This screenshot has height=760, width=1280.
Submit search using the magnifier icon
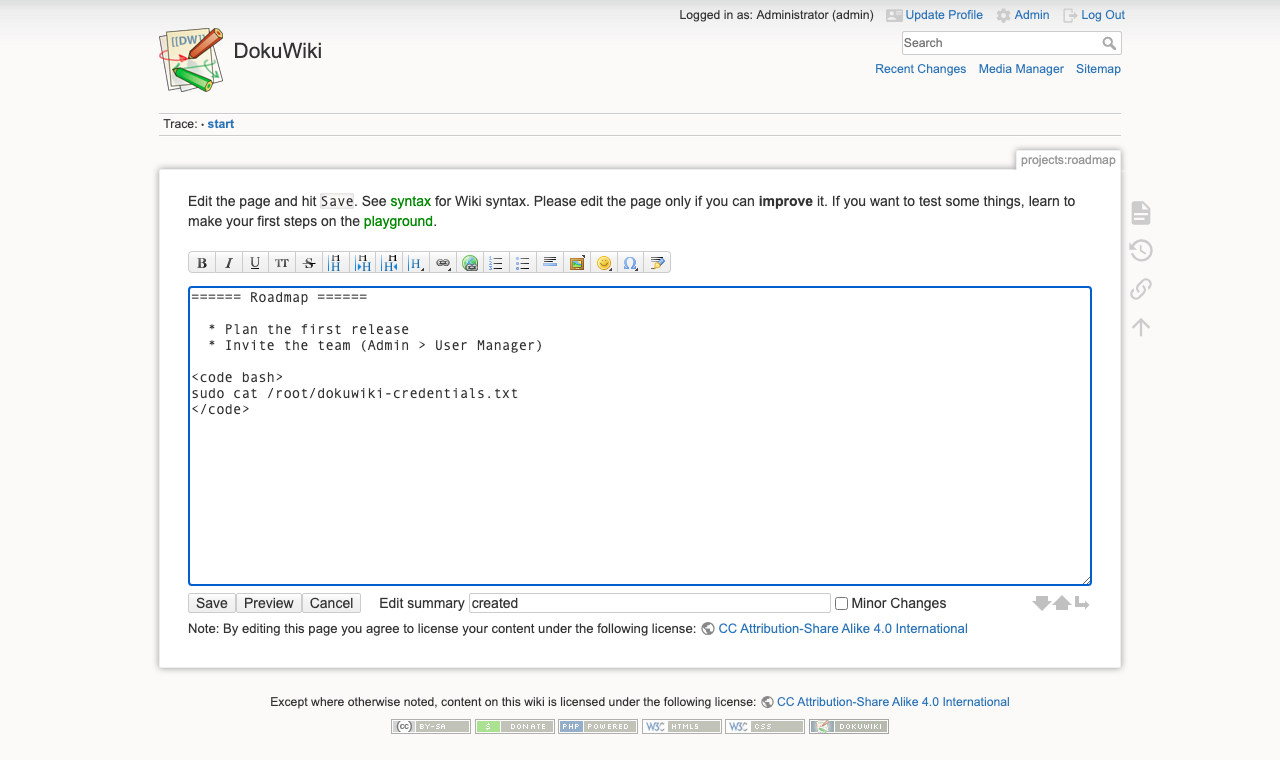click(1110, 43)
